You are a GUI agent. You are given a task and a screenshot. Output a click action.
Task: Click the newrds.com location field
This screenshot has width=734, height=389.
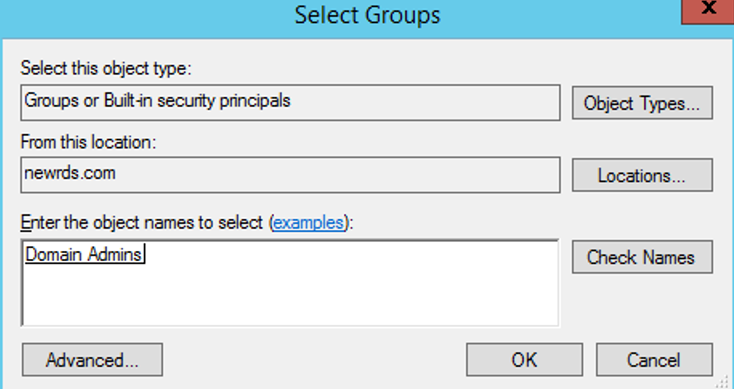290,175
